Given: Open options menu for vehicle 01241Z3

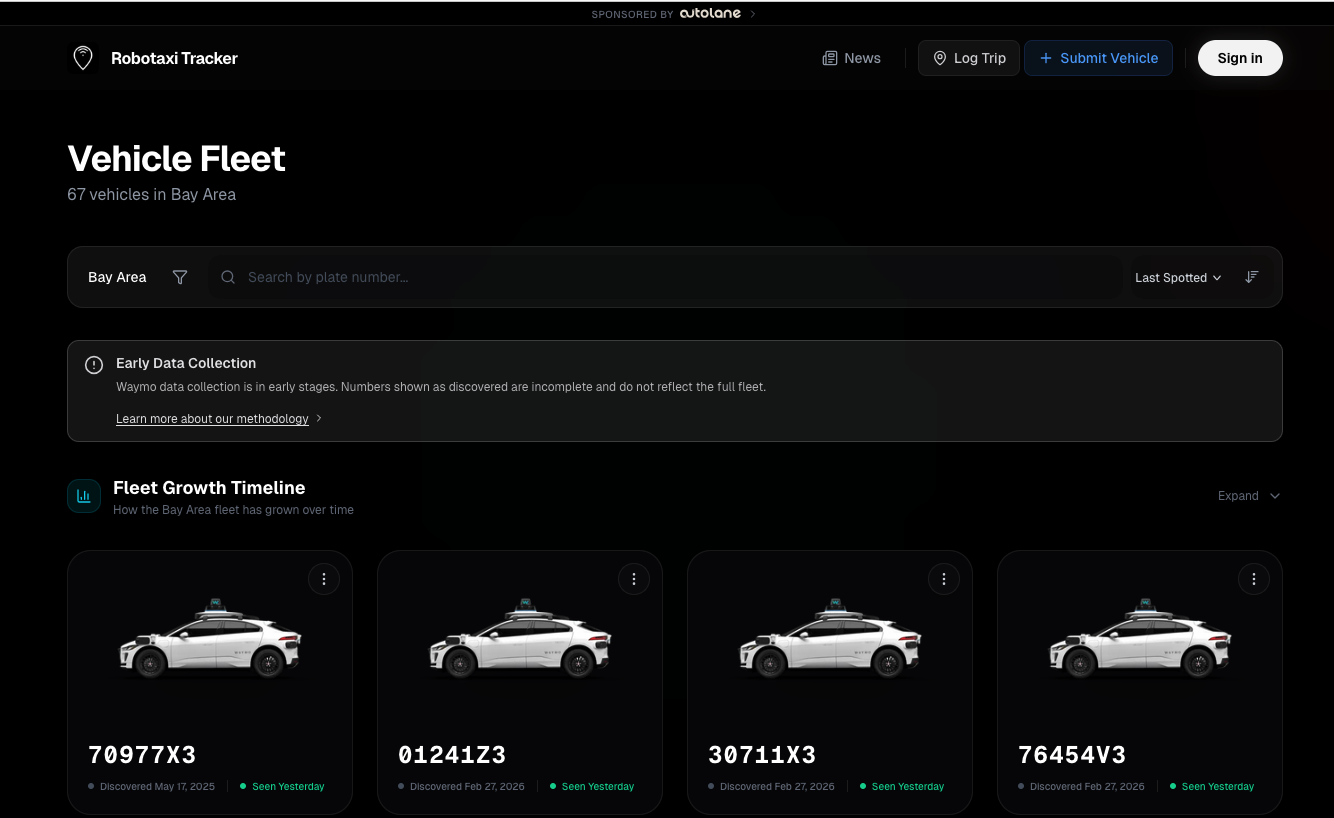Looking at the screenshot, I should coord(634,579).
